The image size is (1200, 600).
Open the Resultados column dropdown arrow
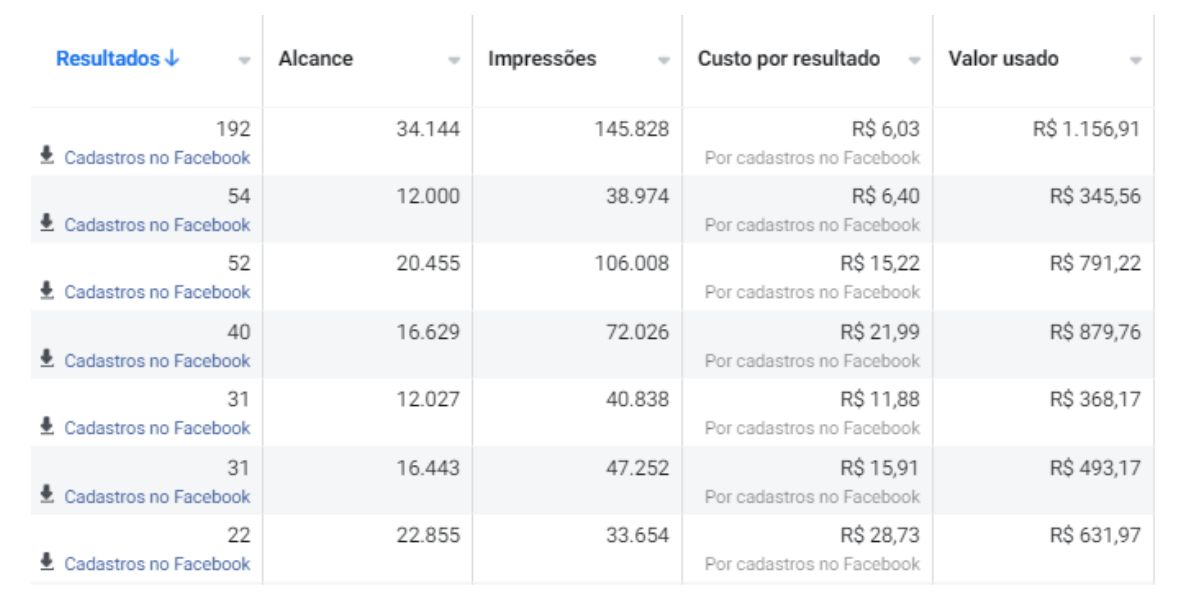click(245, 61)
